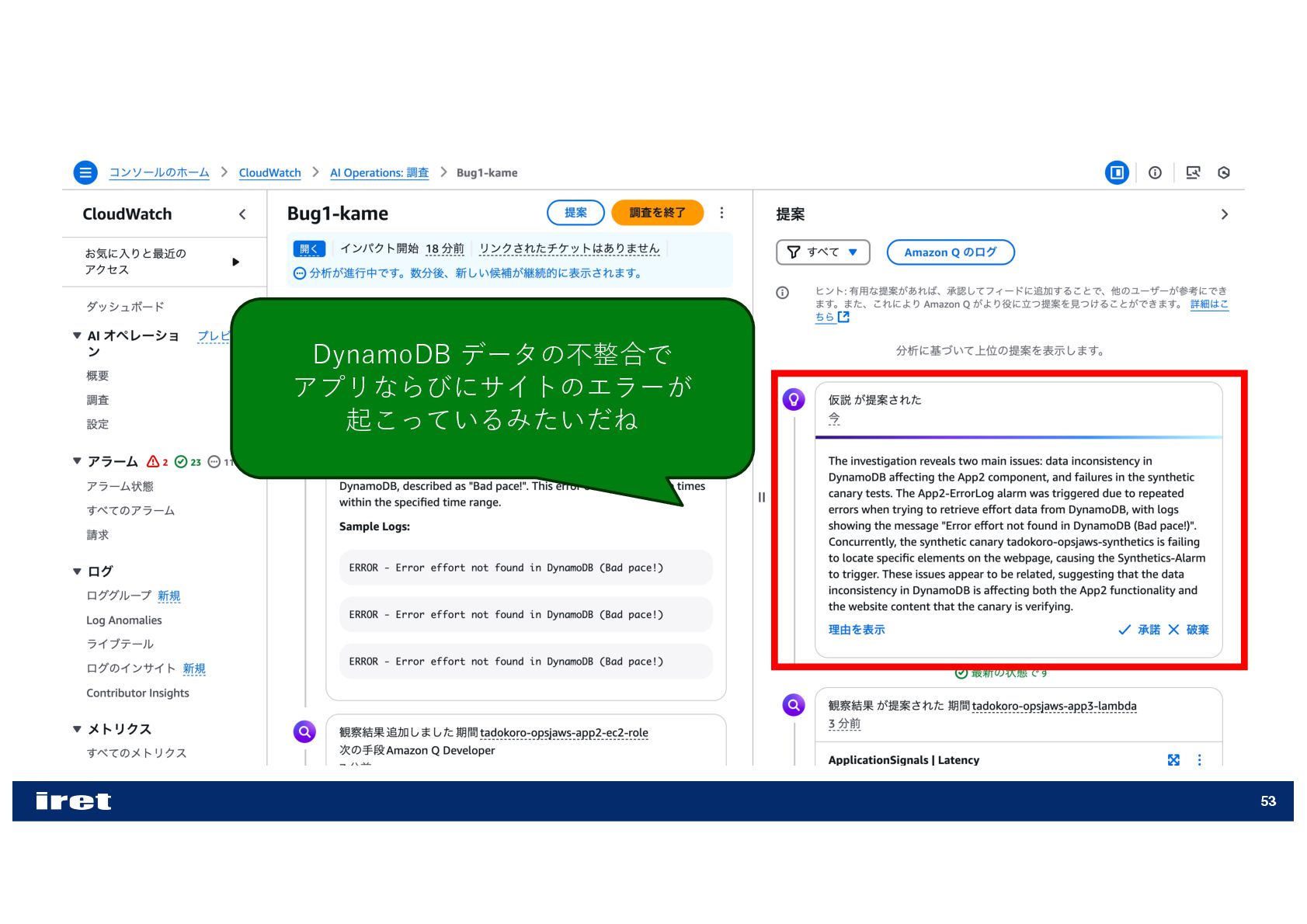1307x924 pixels.
Task: Open ロググループ in sidebar
Action: tap(119, 596)
